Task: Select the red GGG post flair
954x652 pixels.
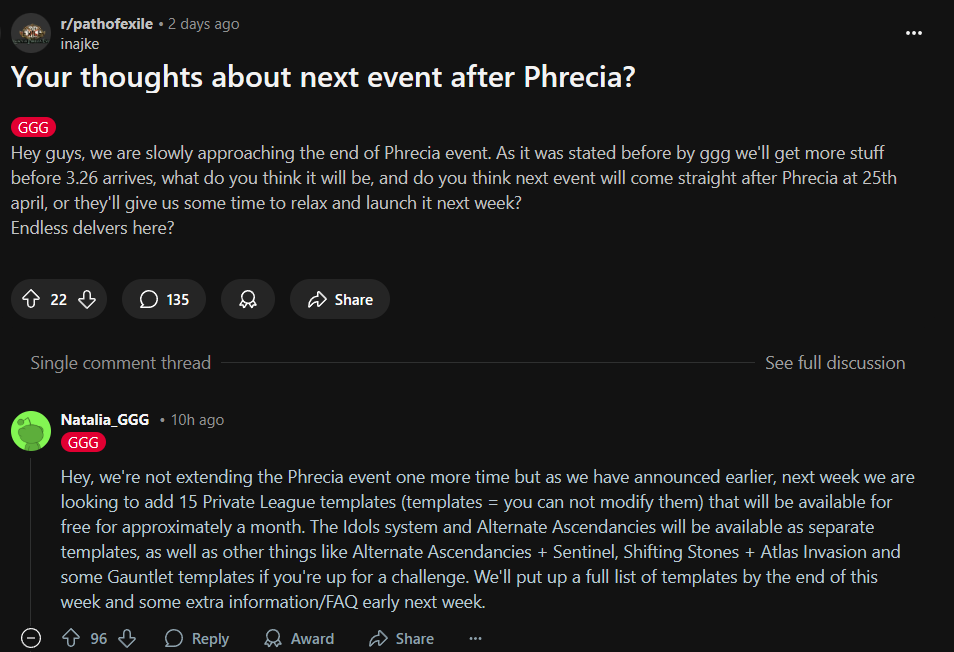Action: [x=33, y=128]
